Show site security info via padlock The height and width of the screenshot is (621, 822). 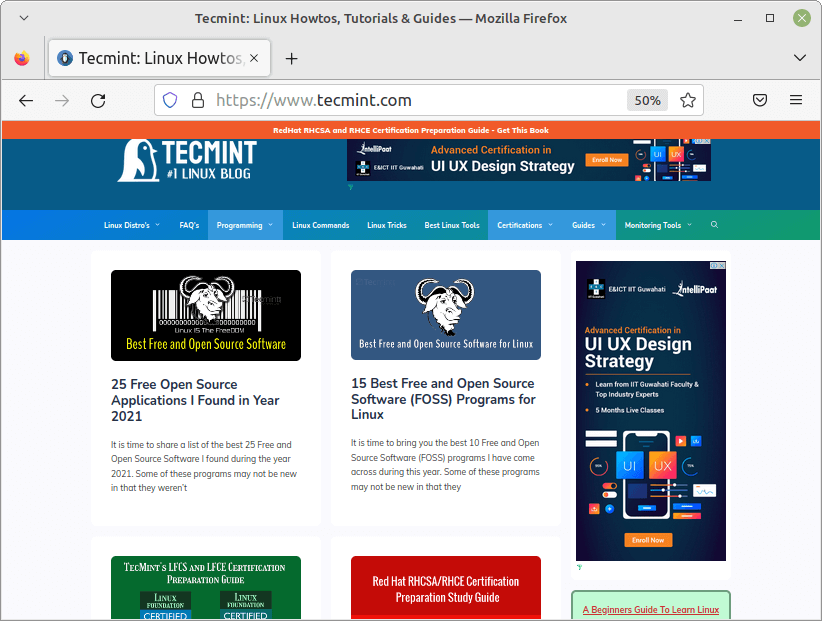[198, 100]
